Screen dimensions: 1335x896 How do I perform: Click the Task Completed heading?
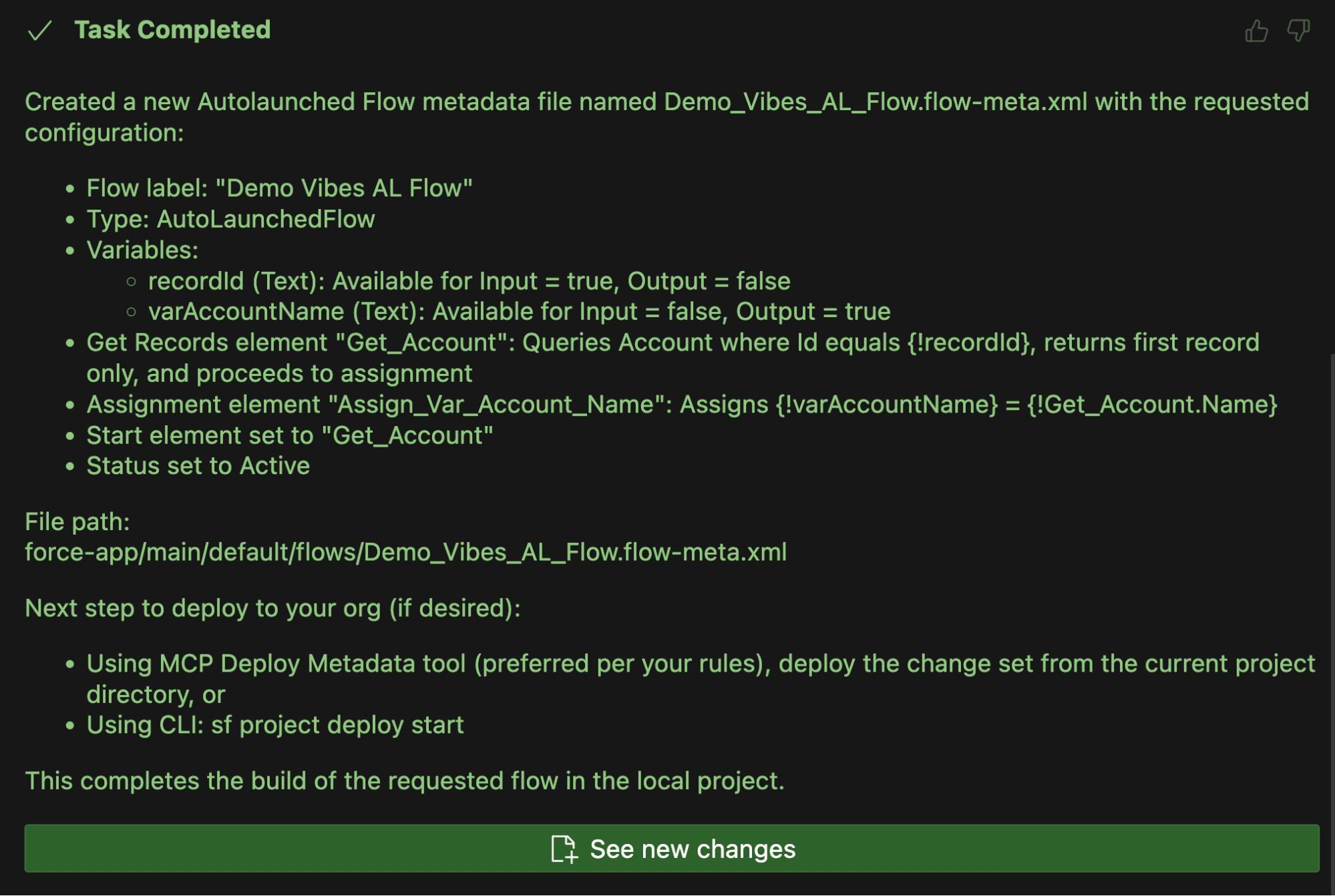172,30
